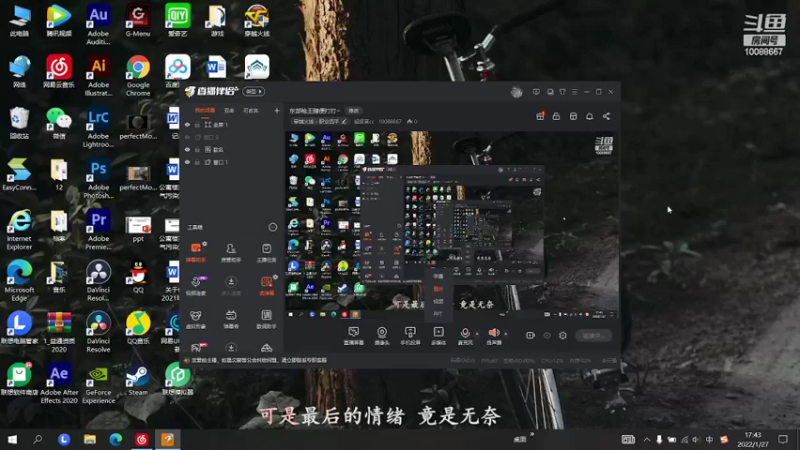Click the CPU usage readout in the status bar
The image size is (800, 450).
click(553, 360)
